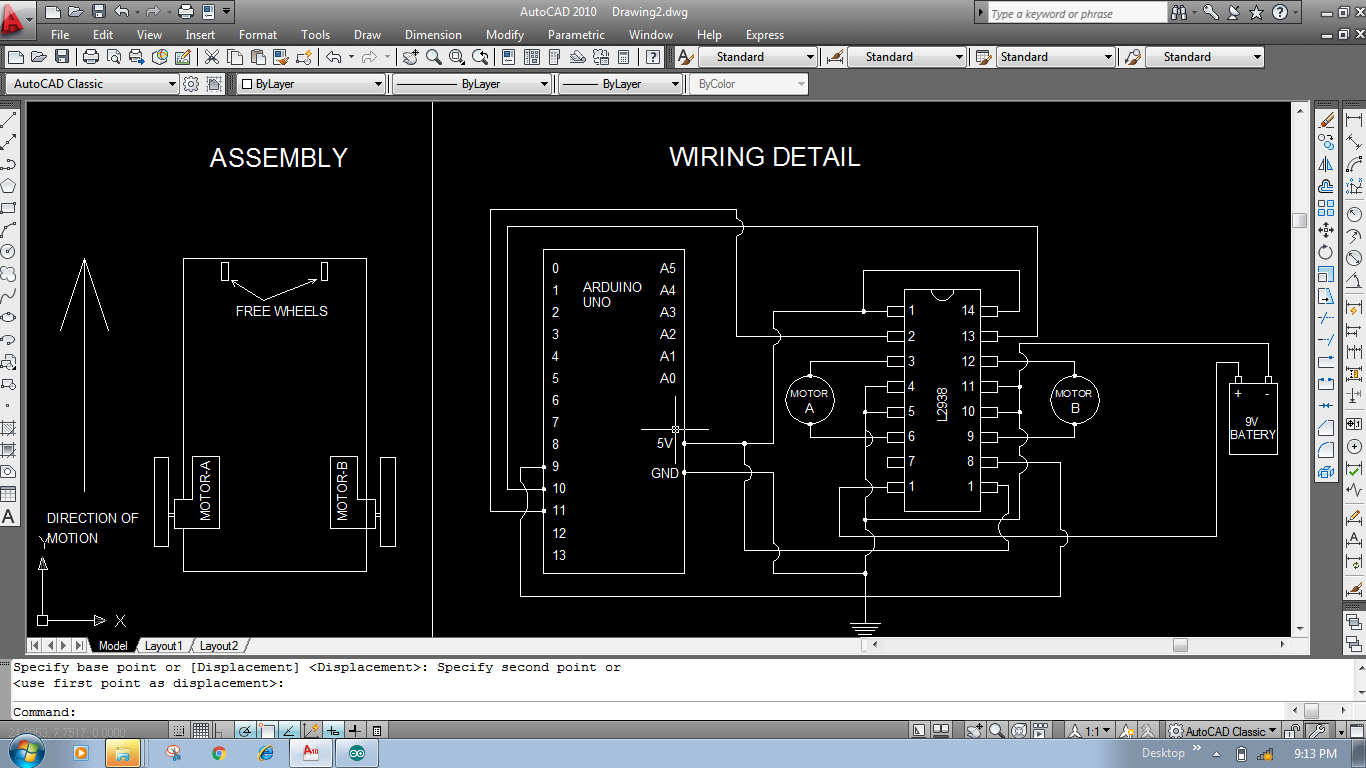
Task: Click the Undo arrow icon
Action: point(333,57)
